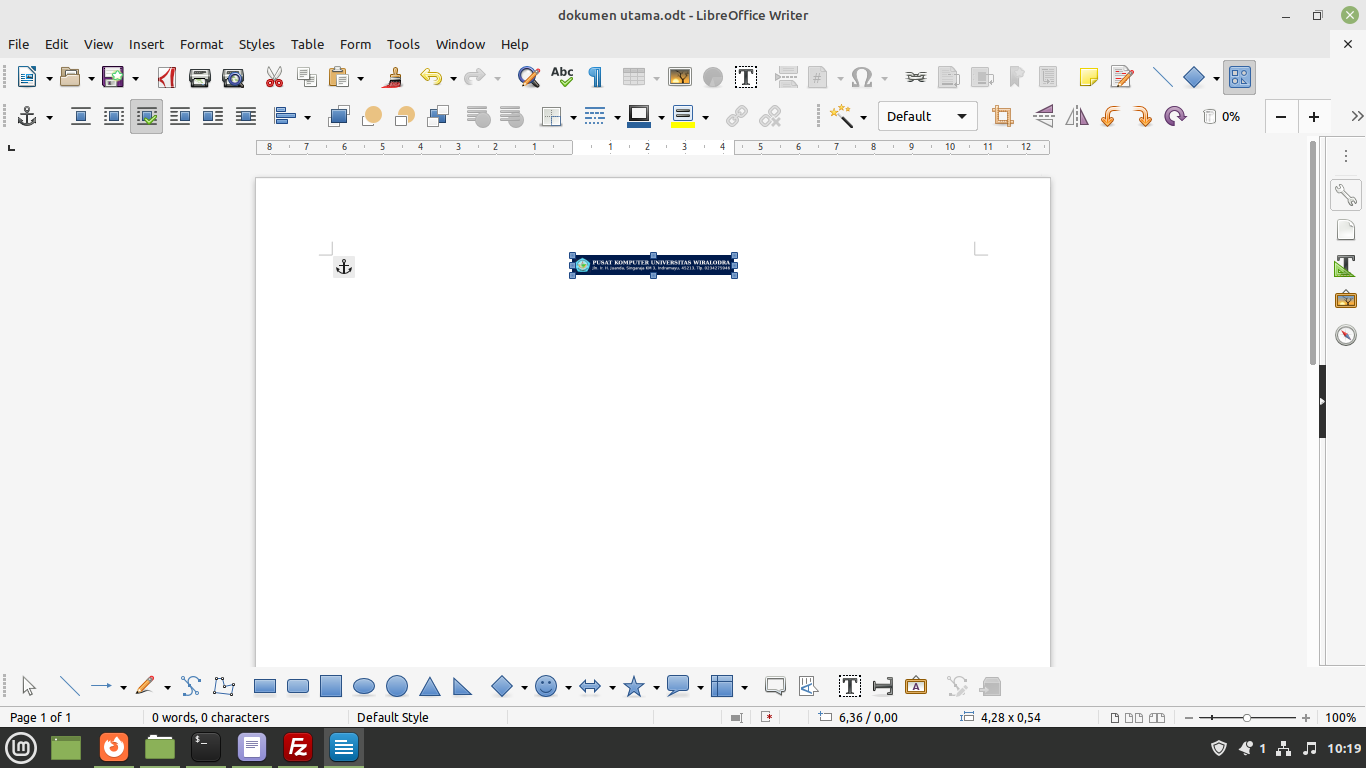The image size is (1366, 768).
Task: Select wrap None (wrap off)
Action: coord(81,117)
